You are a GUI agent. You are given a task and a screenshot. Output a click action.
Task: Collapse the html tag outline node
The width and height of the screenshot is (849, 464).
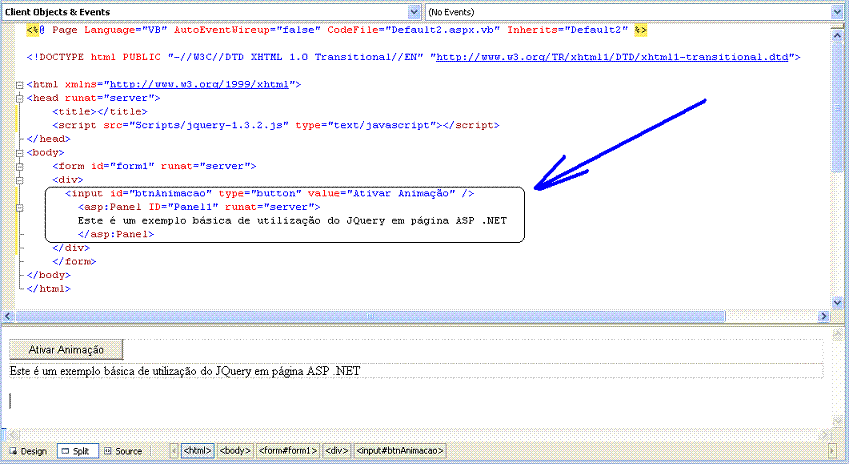point(19,85)
